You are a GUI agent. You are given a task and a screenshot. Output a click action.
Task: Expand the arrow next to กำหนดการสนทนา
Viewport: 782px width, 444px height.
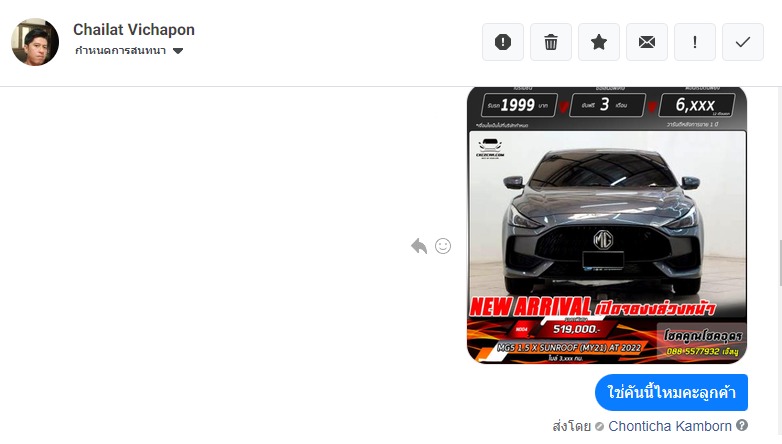point(178,51)
